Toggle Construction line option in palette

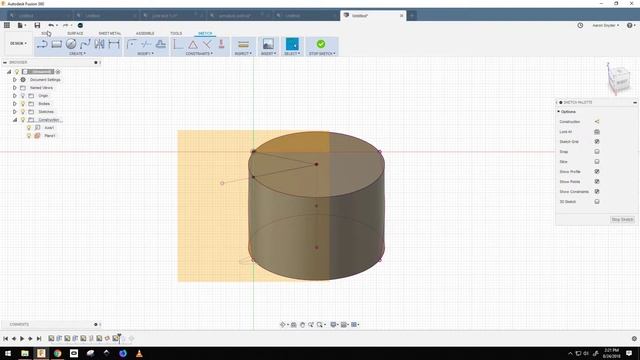pyautogui.click(x=597, y=122)
